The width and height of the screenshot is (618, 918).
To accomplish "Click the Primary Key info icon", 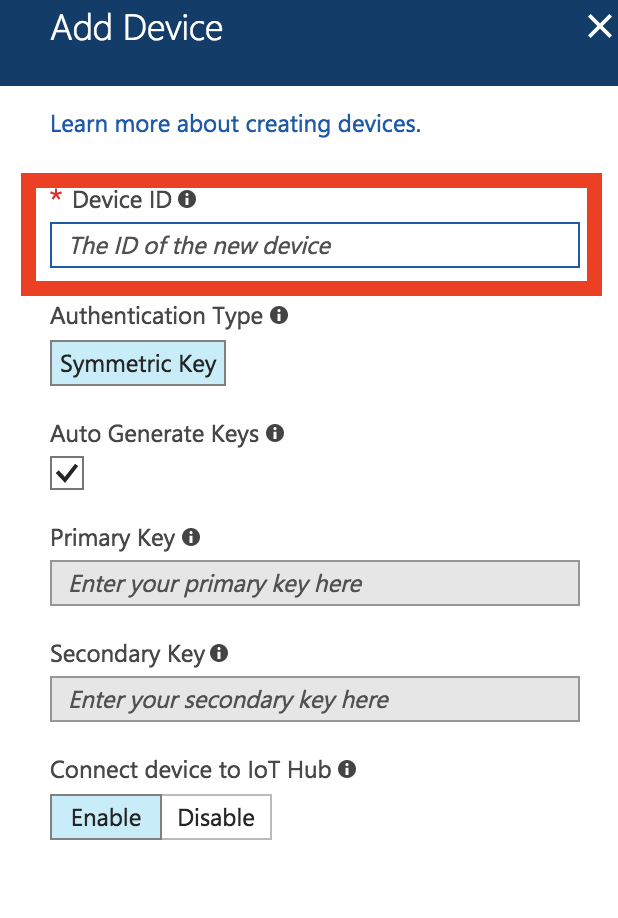I will point(191,537).
